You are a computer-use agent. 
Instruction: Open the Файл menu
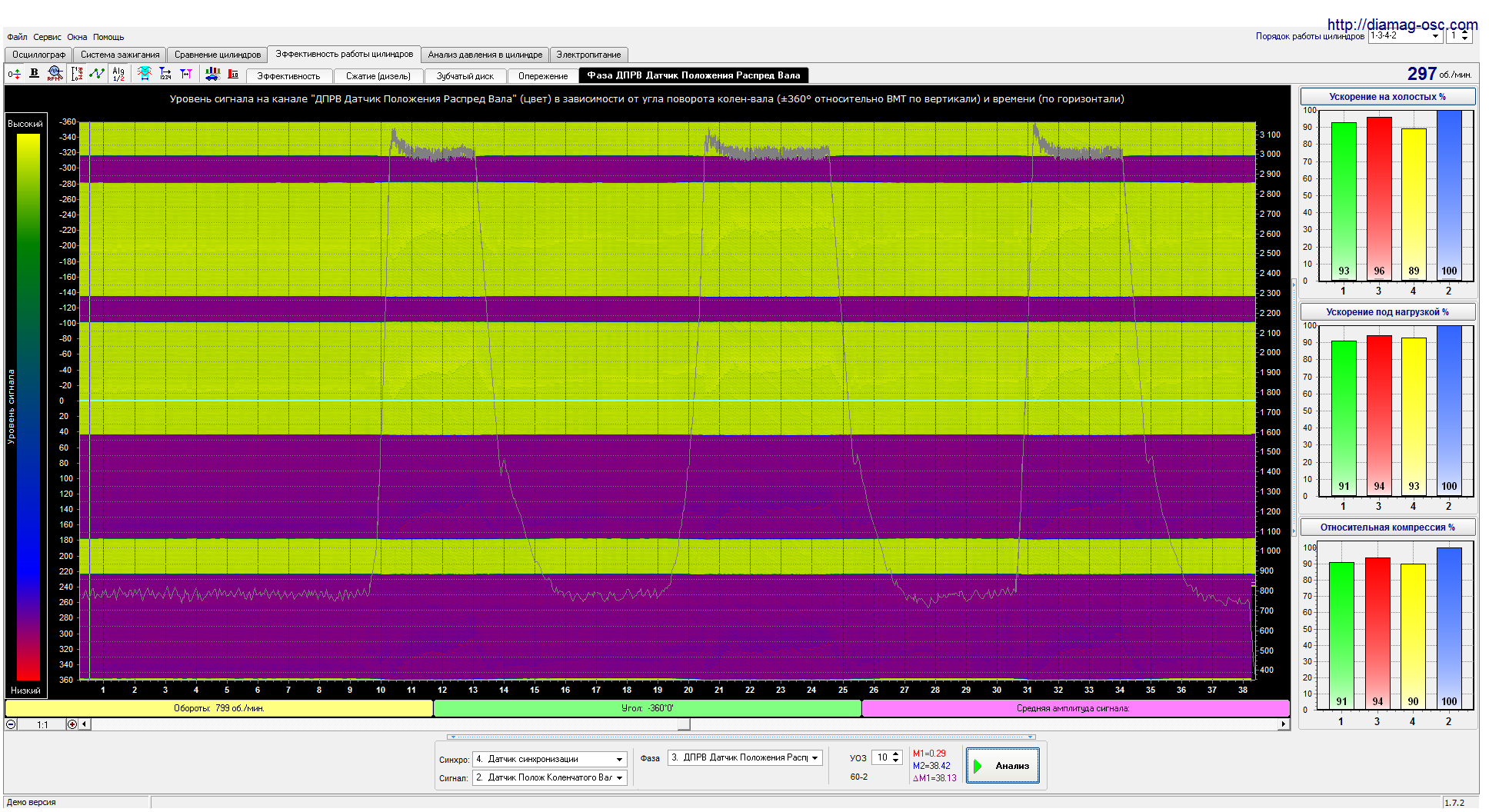tap(17, 37)
